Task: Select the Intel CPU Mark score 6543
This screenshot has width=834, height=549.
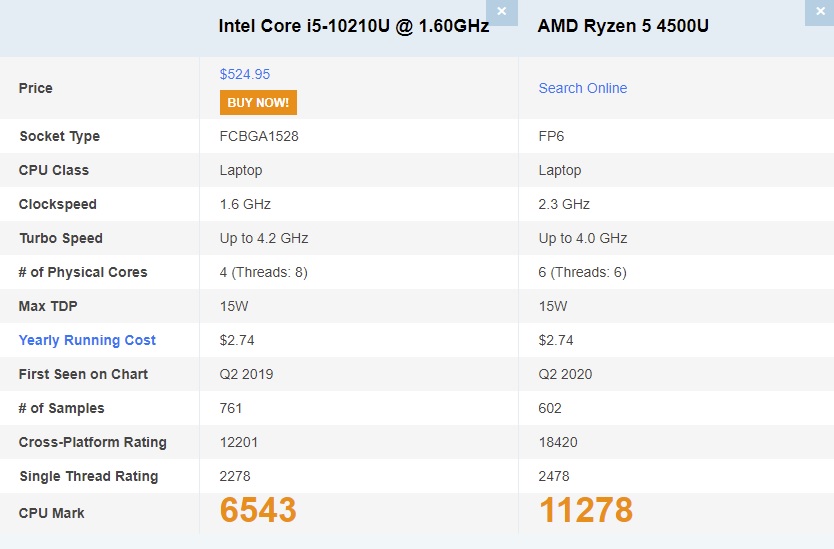Action: pos(258,510)
